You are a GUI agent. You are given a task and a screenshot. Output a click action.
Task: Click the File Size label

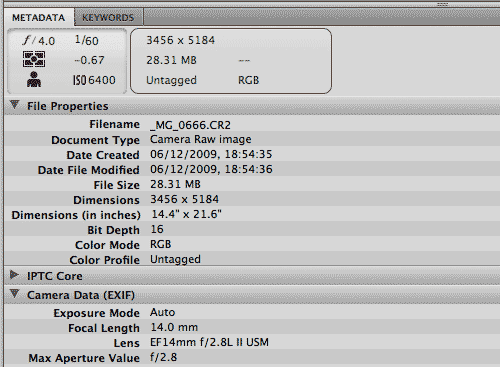pos(116,185)
